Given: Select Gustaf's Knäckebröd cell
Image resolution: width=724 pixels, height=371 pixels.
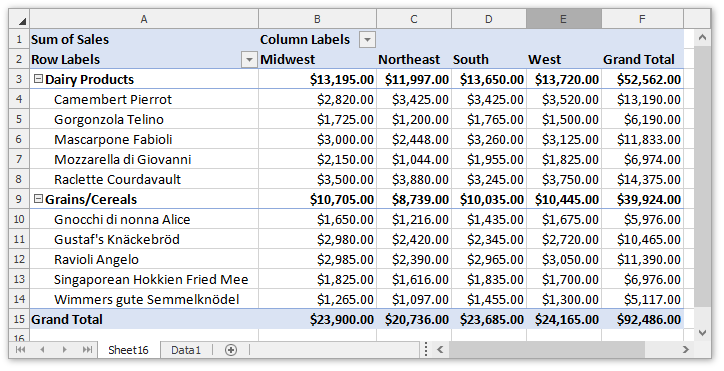Looking at the screenshot, I should coord(144,239).
